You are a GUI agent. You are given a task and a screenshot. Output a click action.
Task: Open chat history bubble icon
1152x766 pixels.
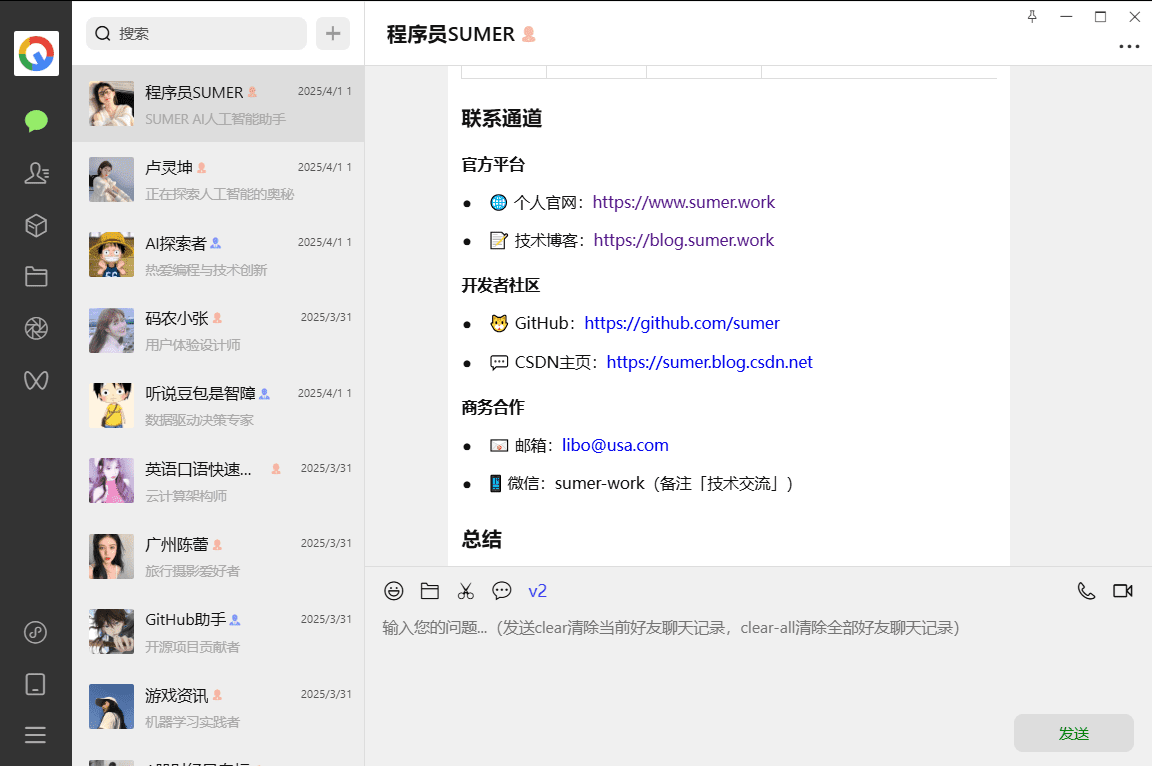[x=502, y=590]
